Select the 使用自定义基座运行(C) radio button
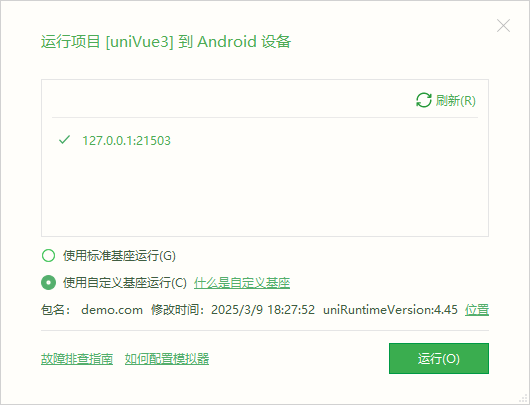This screenshot has height=405, width=530. (x=48, y=283)
